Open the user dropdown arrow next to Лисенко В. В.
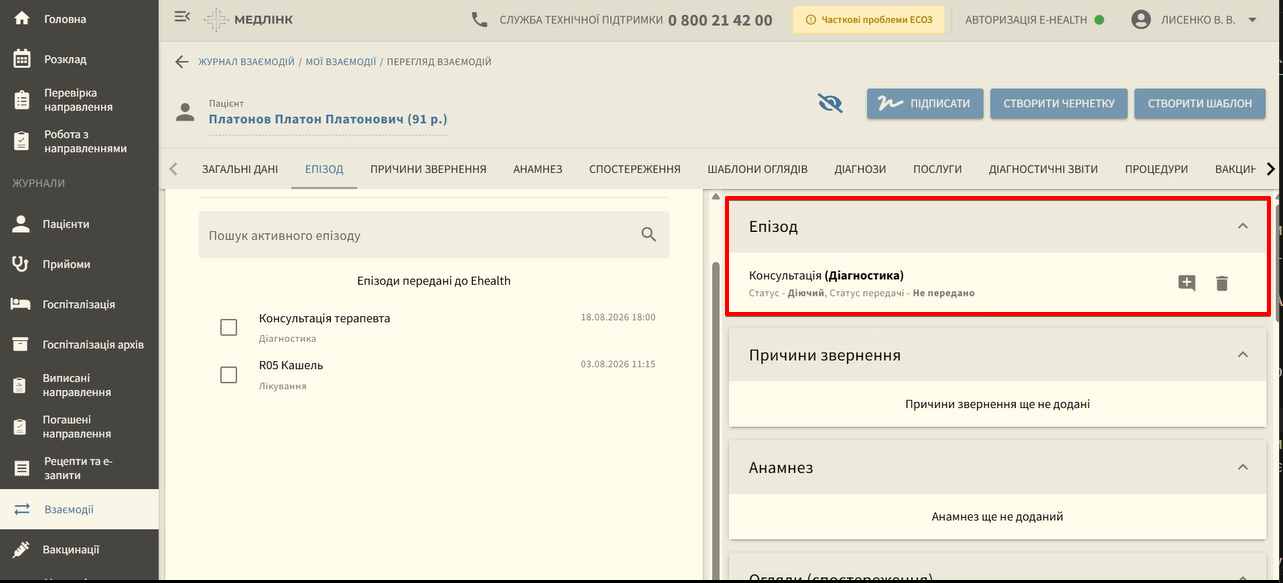Screen dimensions: 1283x583 (1252, 20)
